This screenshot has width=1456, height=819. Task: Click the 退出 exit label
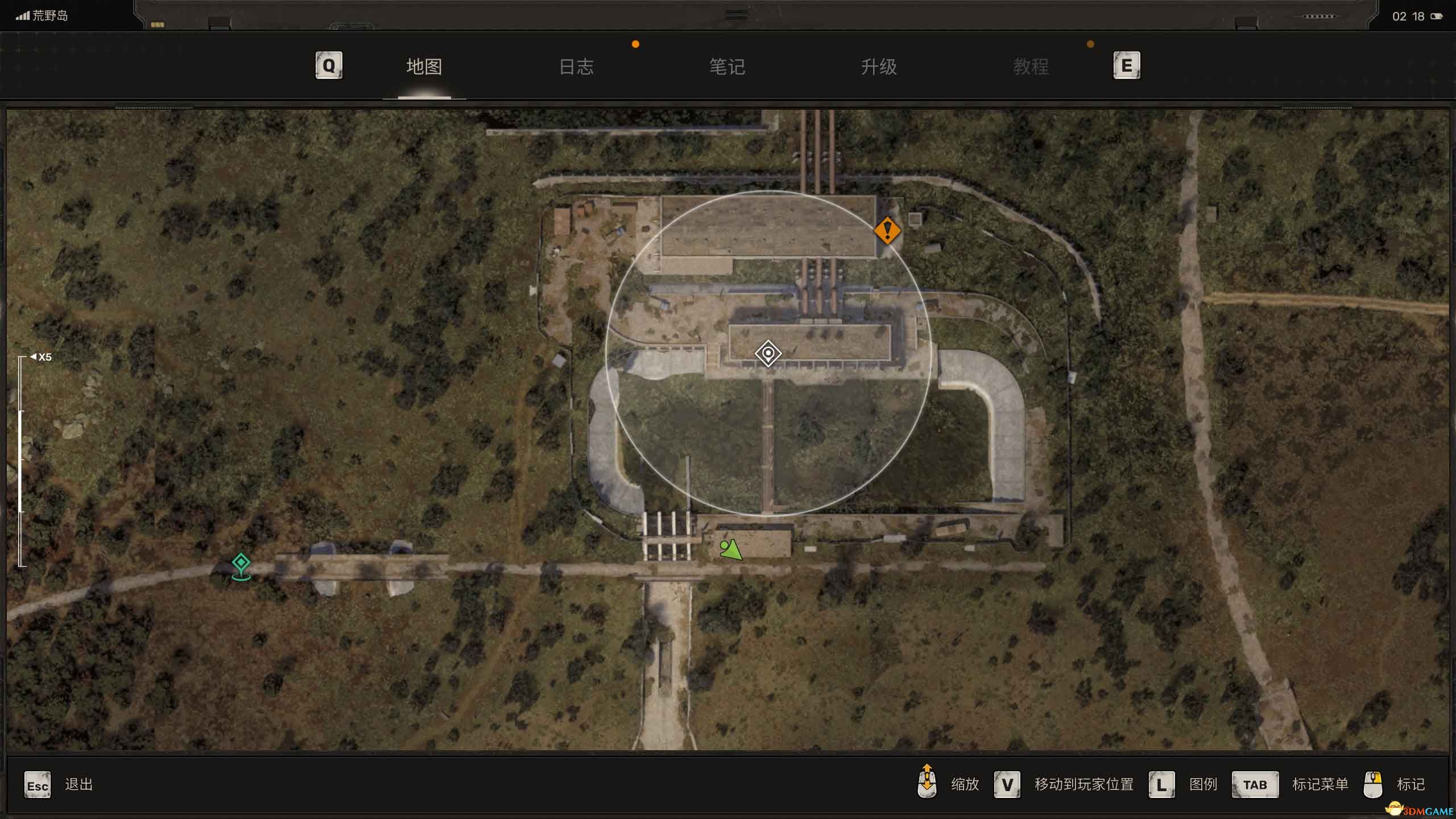pos(79,784)
